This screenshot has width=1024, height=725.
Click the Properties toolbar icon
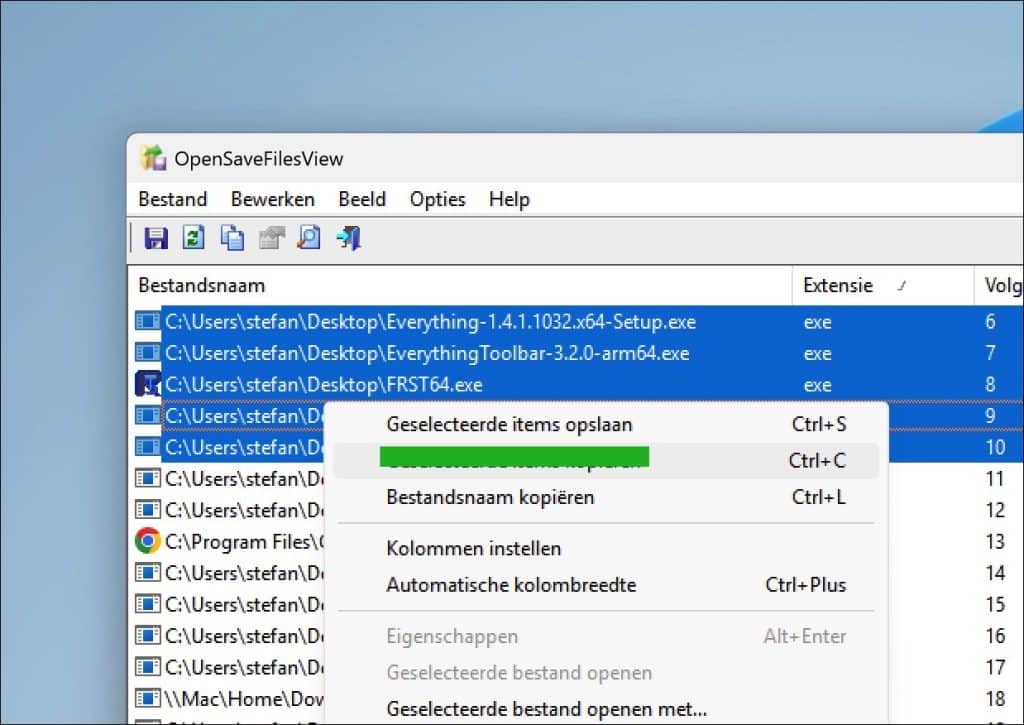point(271,238)
